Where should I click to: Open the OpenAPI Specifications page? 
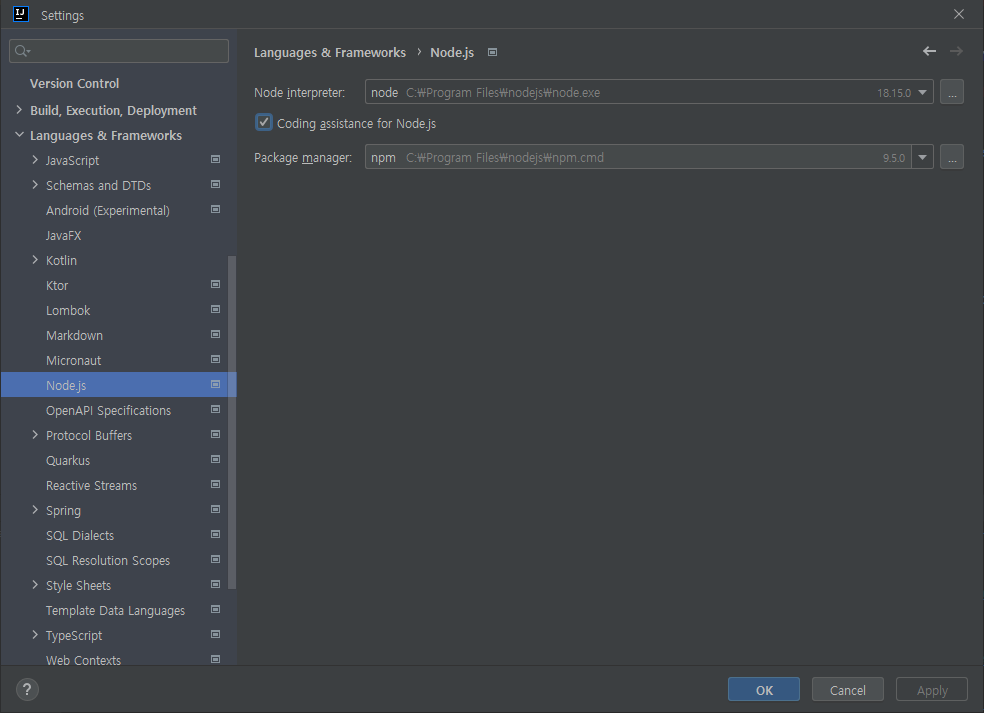pos(108,410)
